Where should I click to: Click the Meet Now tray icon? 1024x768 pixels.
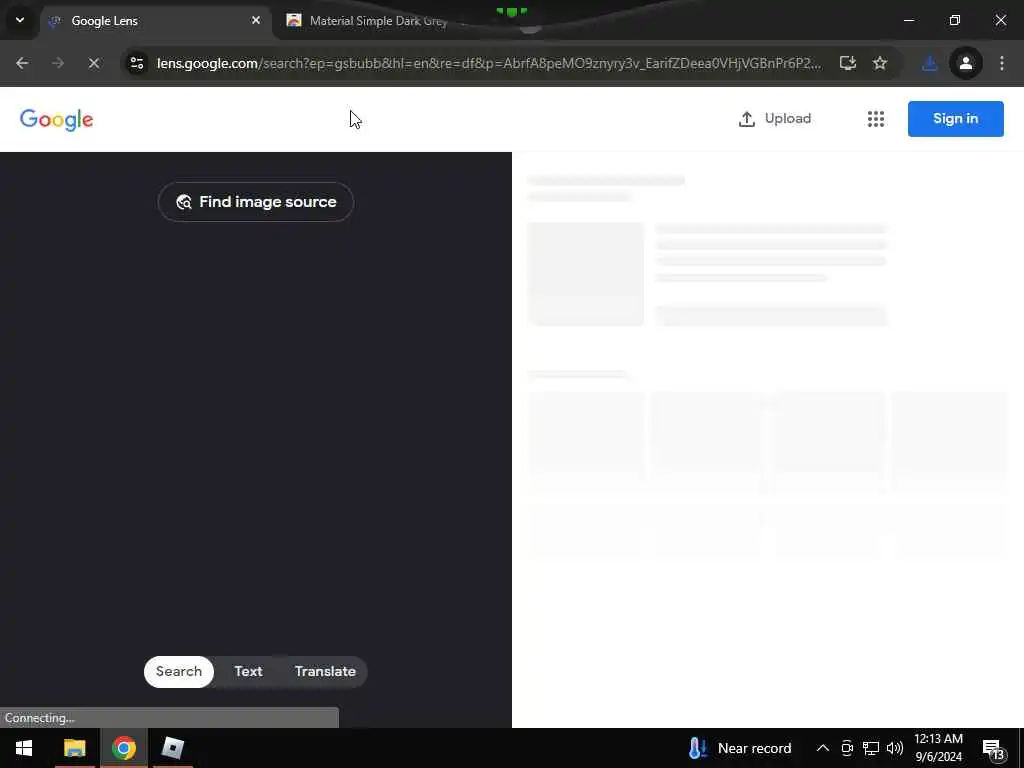tap(847, 748)
